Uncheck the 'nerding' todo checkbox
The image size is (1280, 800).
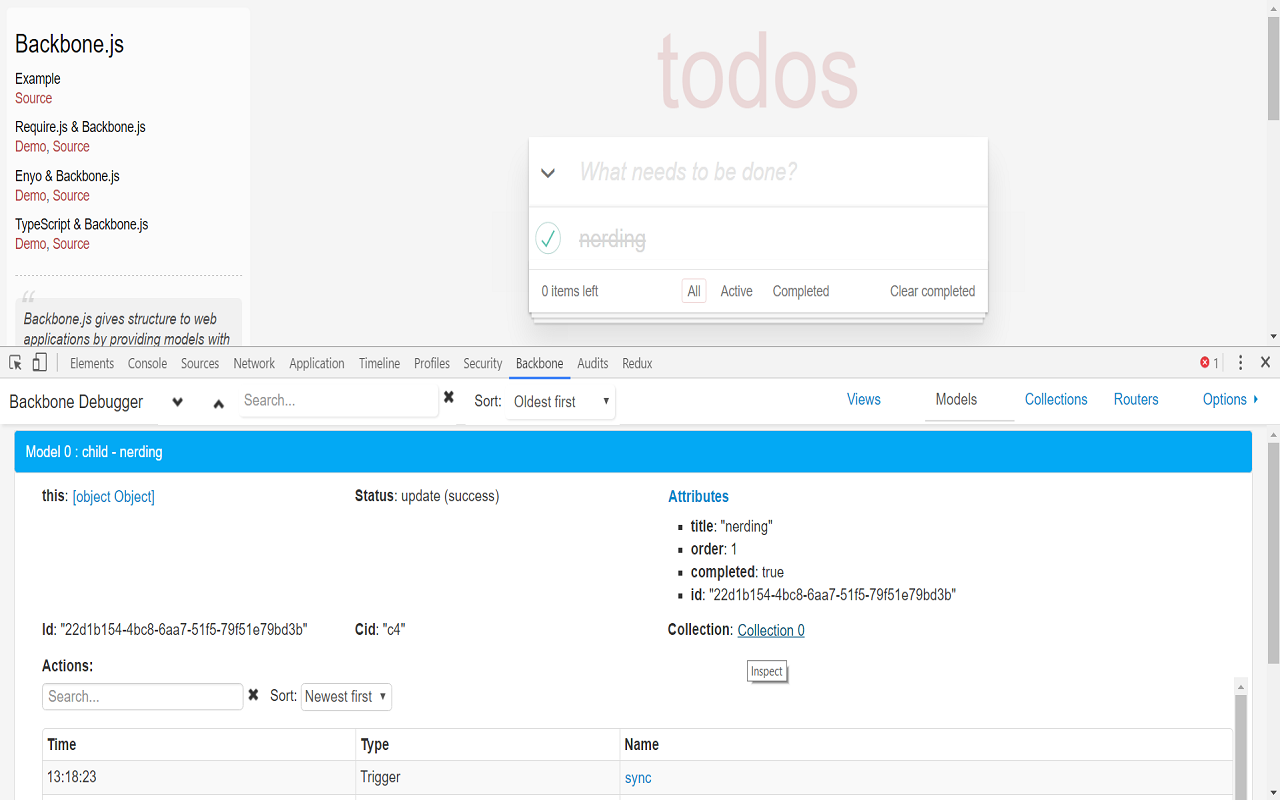pos(548,238)
